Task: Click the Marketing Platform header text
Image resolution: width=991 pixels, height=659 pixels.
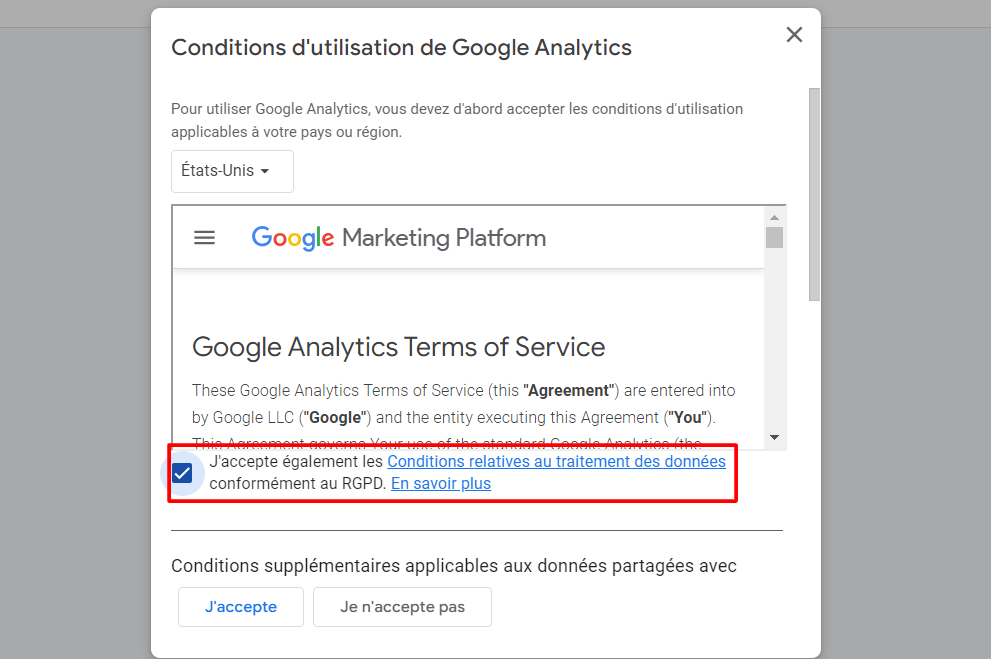Action: (444, 238)
